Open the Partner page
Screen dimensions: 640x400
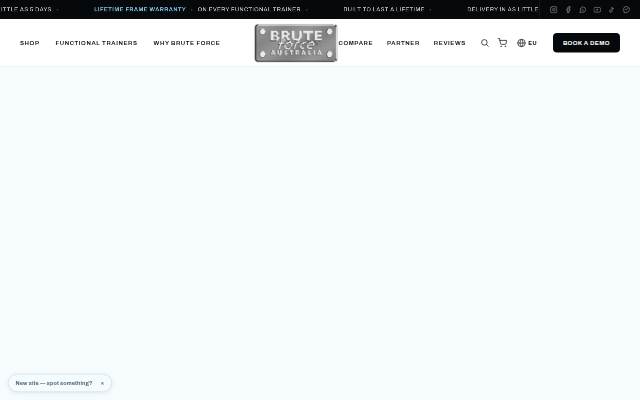[x=403, y=43]
